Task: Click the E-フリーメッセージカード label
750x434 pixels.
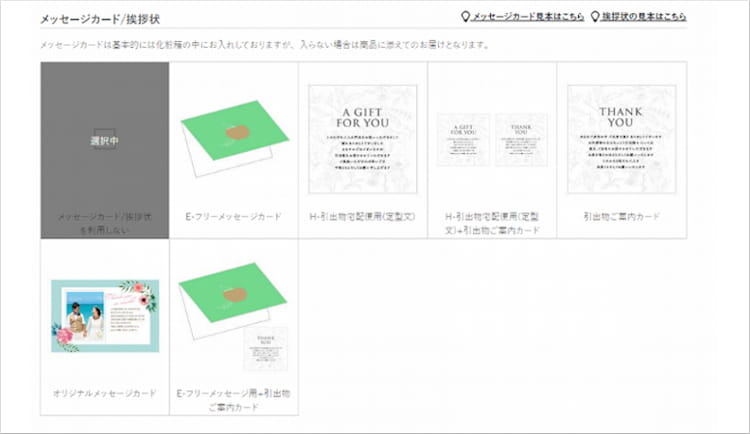Action: click(x=233, y=217)
